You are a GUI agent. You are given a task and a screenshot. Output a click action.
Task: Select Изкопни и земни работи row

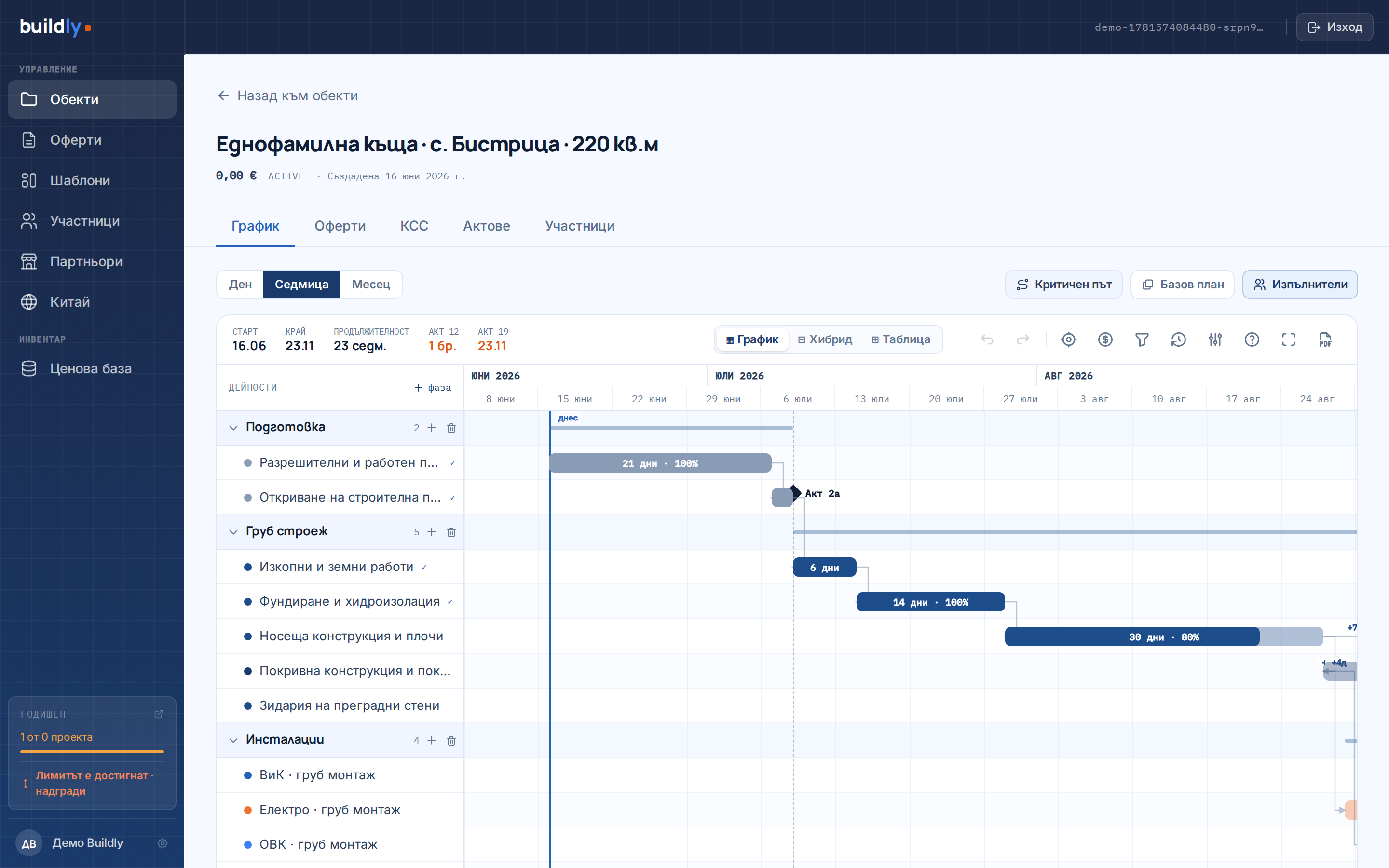[340, 567]
